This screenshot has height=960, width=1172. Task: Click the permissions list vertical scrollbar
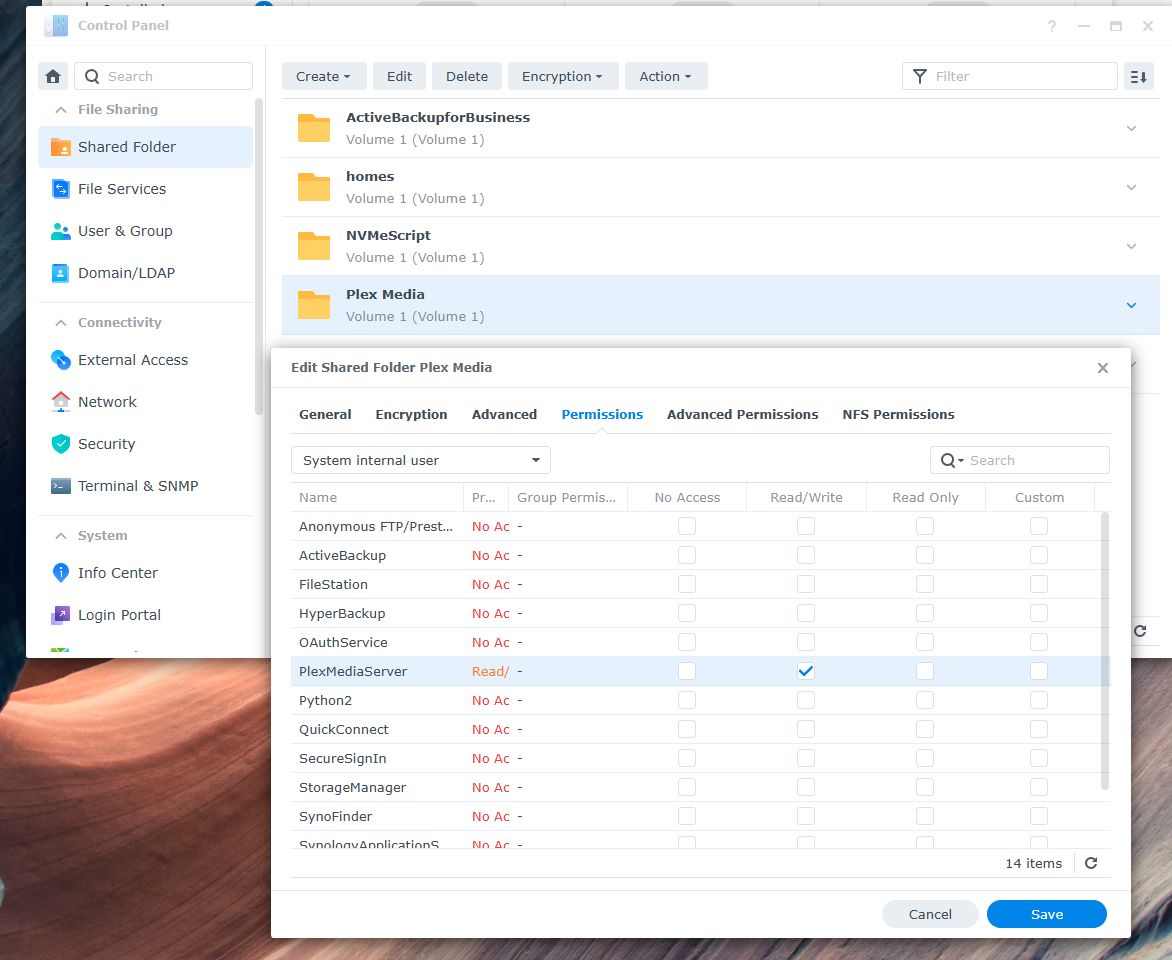pyautogui.click(x=1105, y=650)
